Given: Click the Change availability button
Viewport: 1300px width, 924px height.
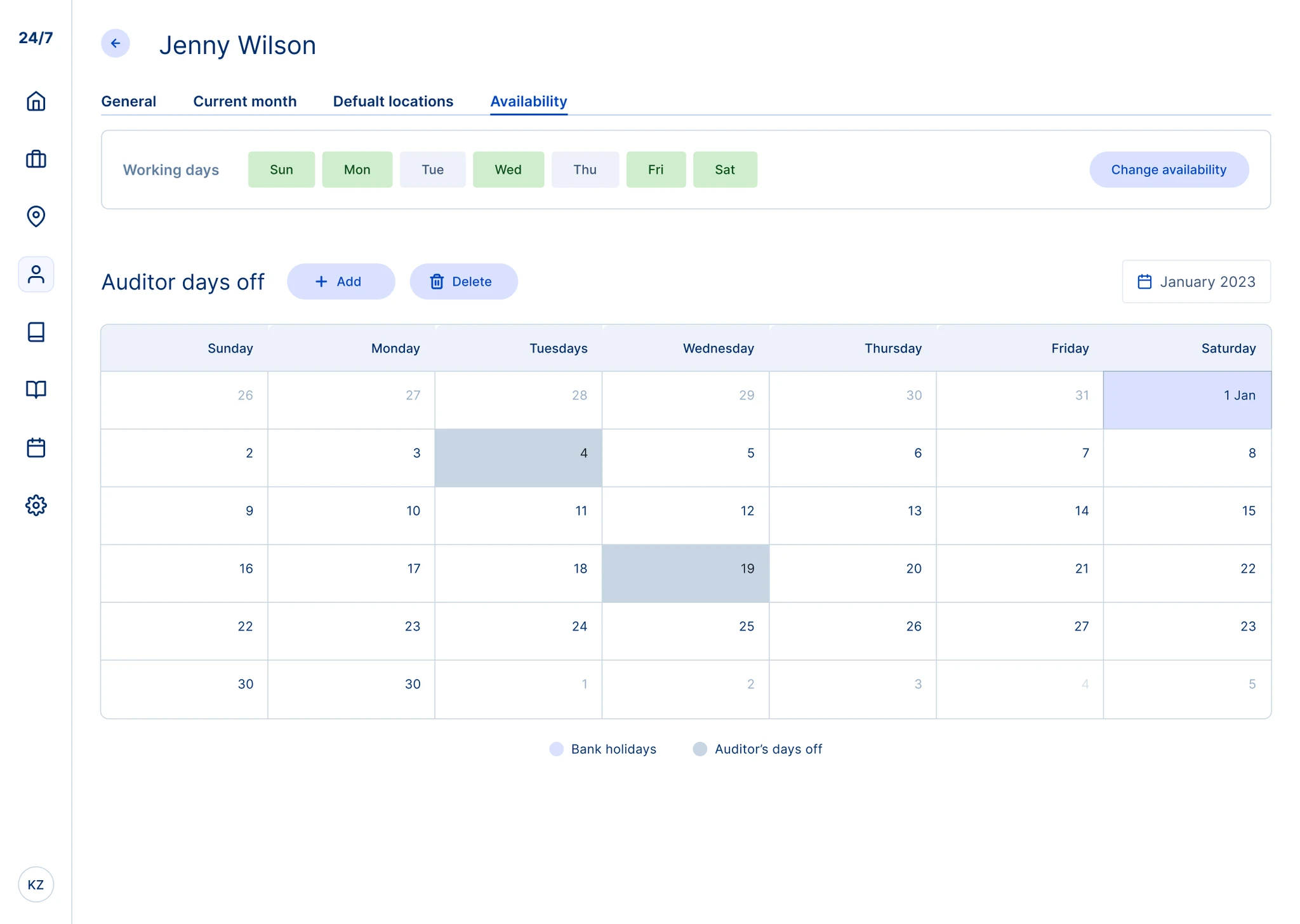Looking at the screenshot, I should (1169, 169).
